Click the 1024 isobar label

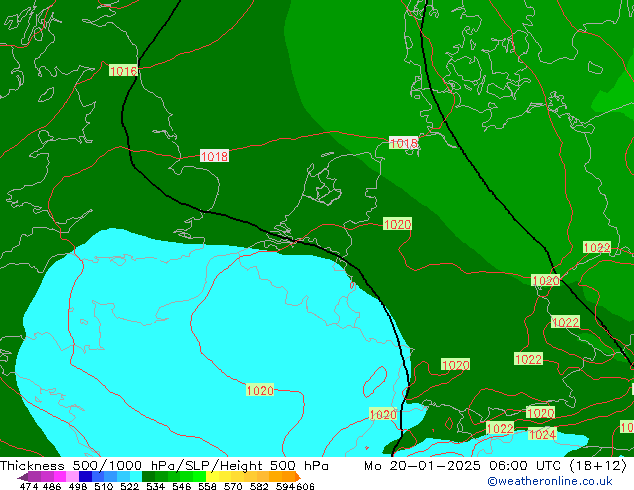coord(542,434)
